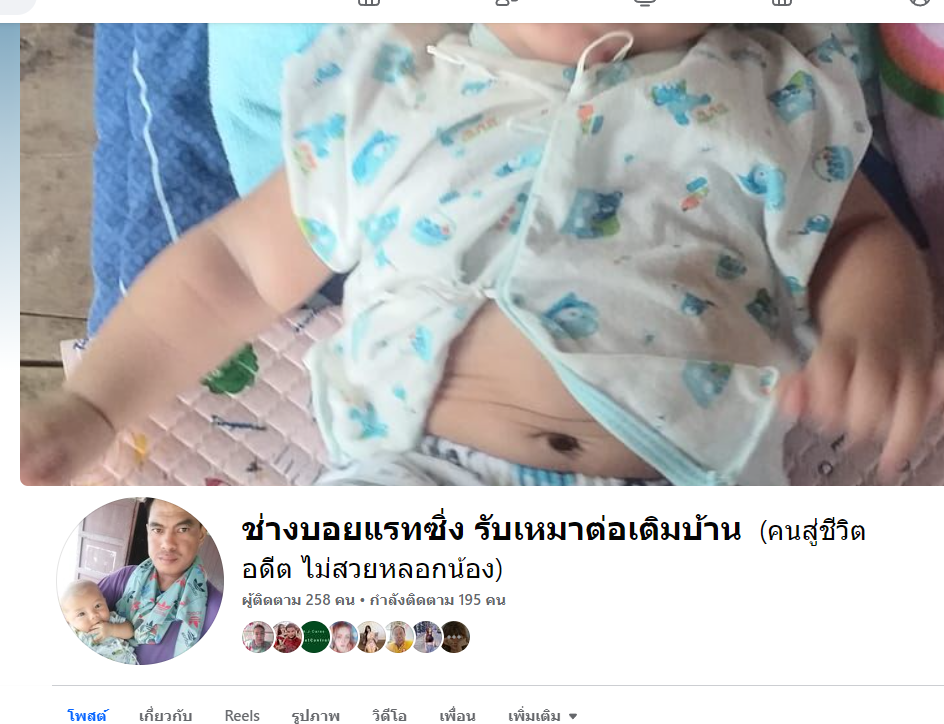Open the follower avatar of woman in black top

pos(427,637)
